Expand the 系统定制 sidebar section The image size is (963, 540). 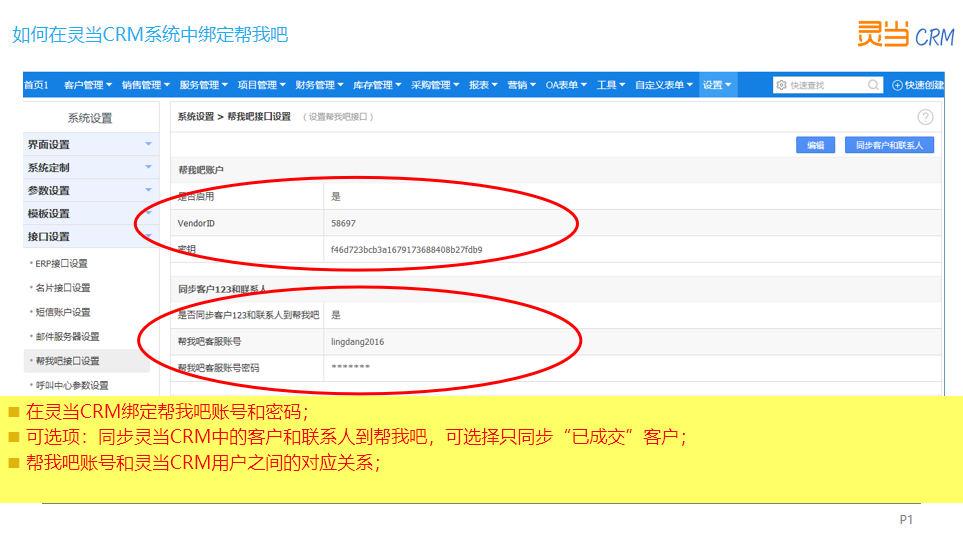pos(89,167)
